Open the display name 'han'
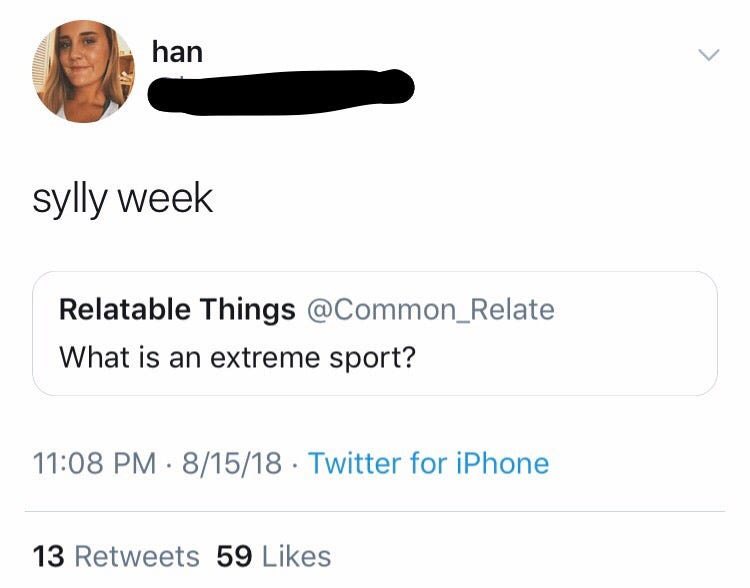 coord(177,51)
